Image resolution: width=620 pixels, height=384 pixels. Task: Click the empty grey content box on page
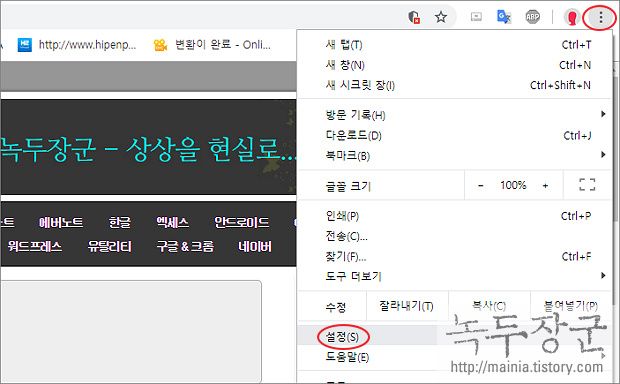click(x=130, y=331)
